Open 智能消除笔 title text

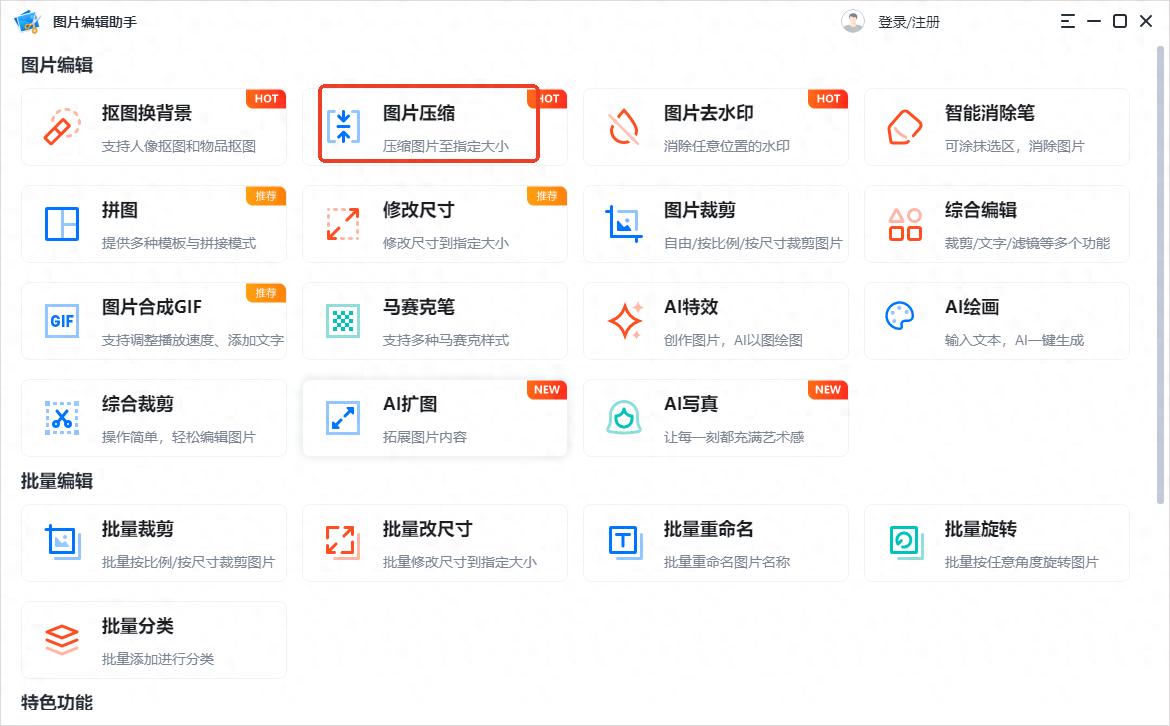coord(989,113)
